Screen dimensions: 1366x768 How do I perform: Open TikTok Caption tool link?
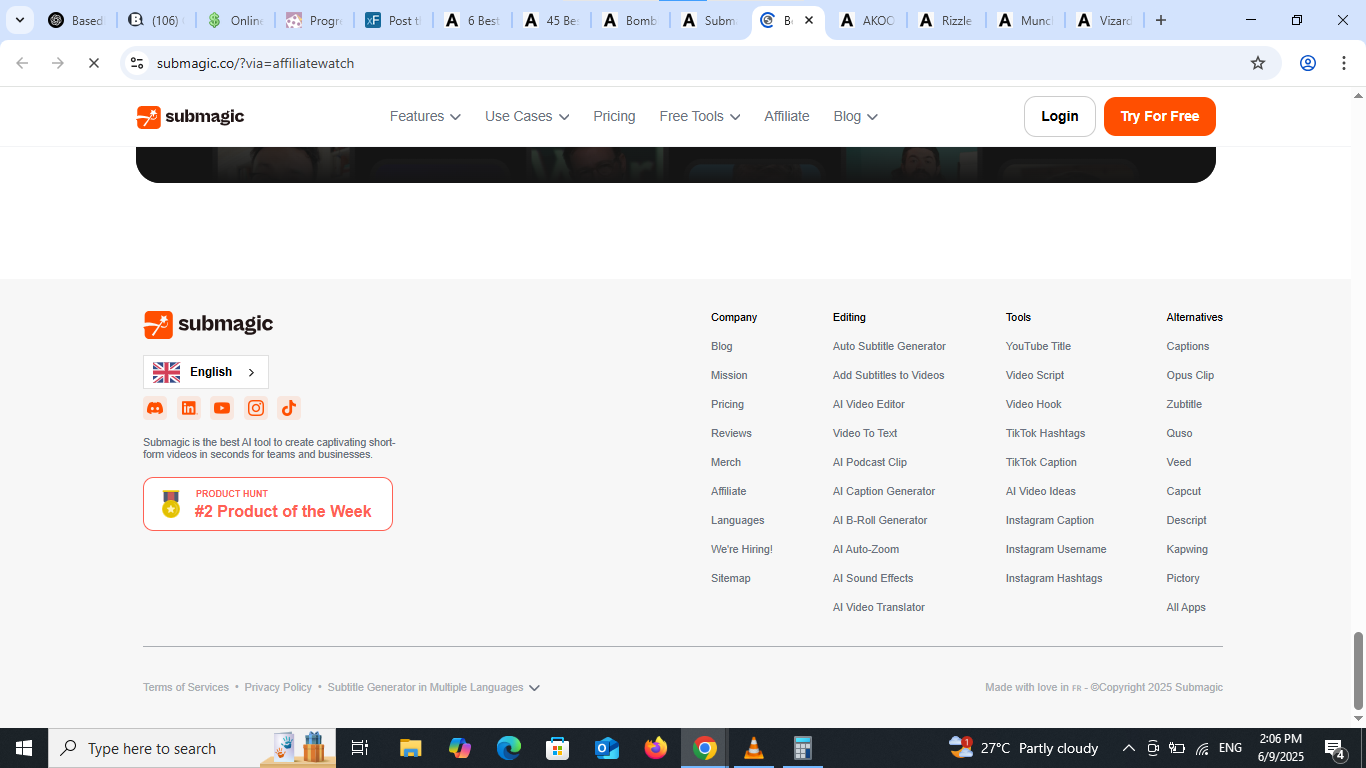click(x=1041, y=462)
